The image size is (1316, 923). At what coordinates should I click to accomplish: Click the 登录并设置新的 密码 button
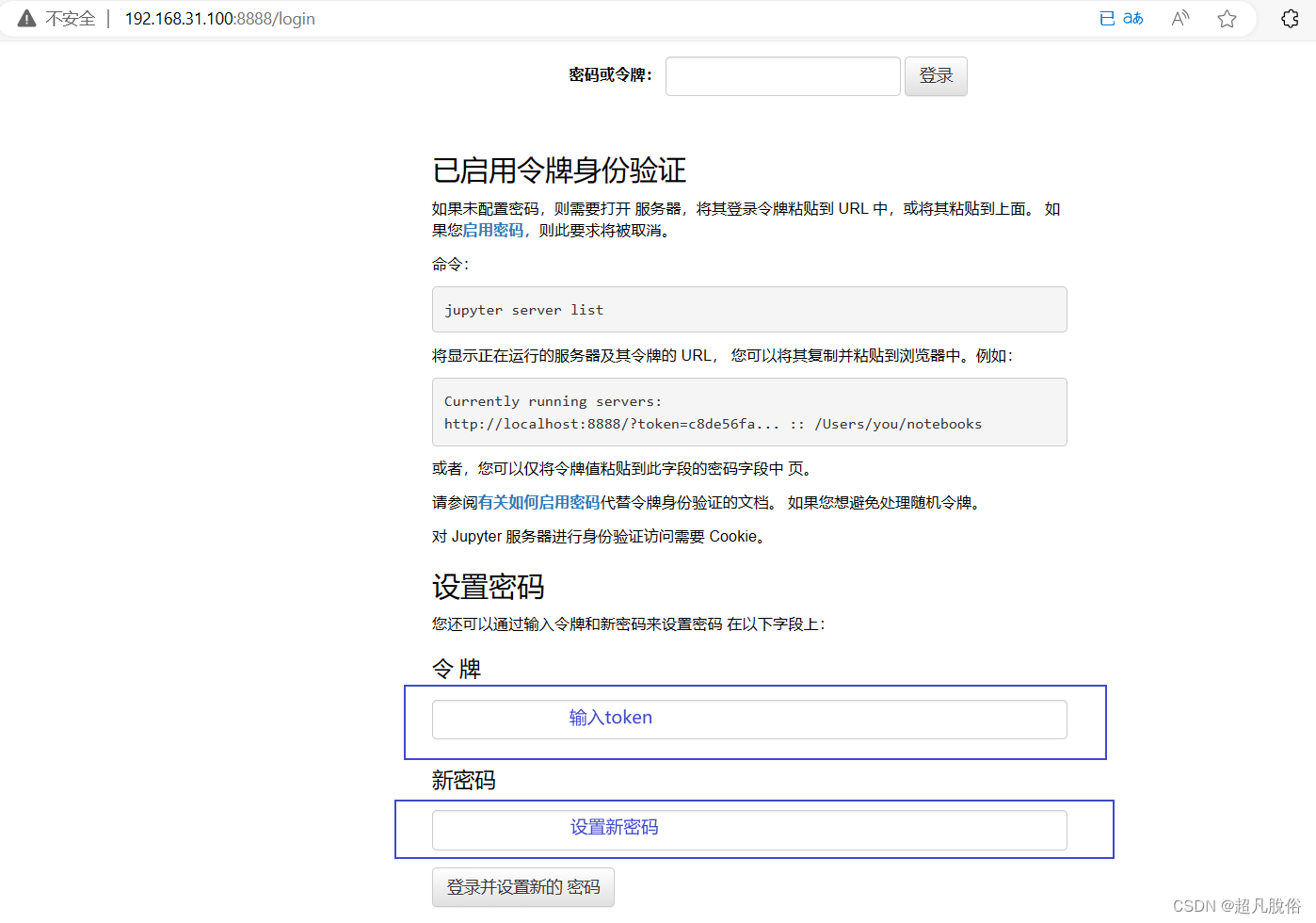click(x=523, y=887)
